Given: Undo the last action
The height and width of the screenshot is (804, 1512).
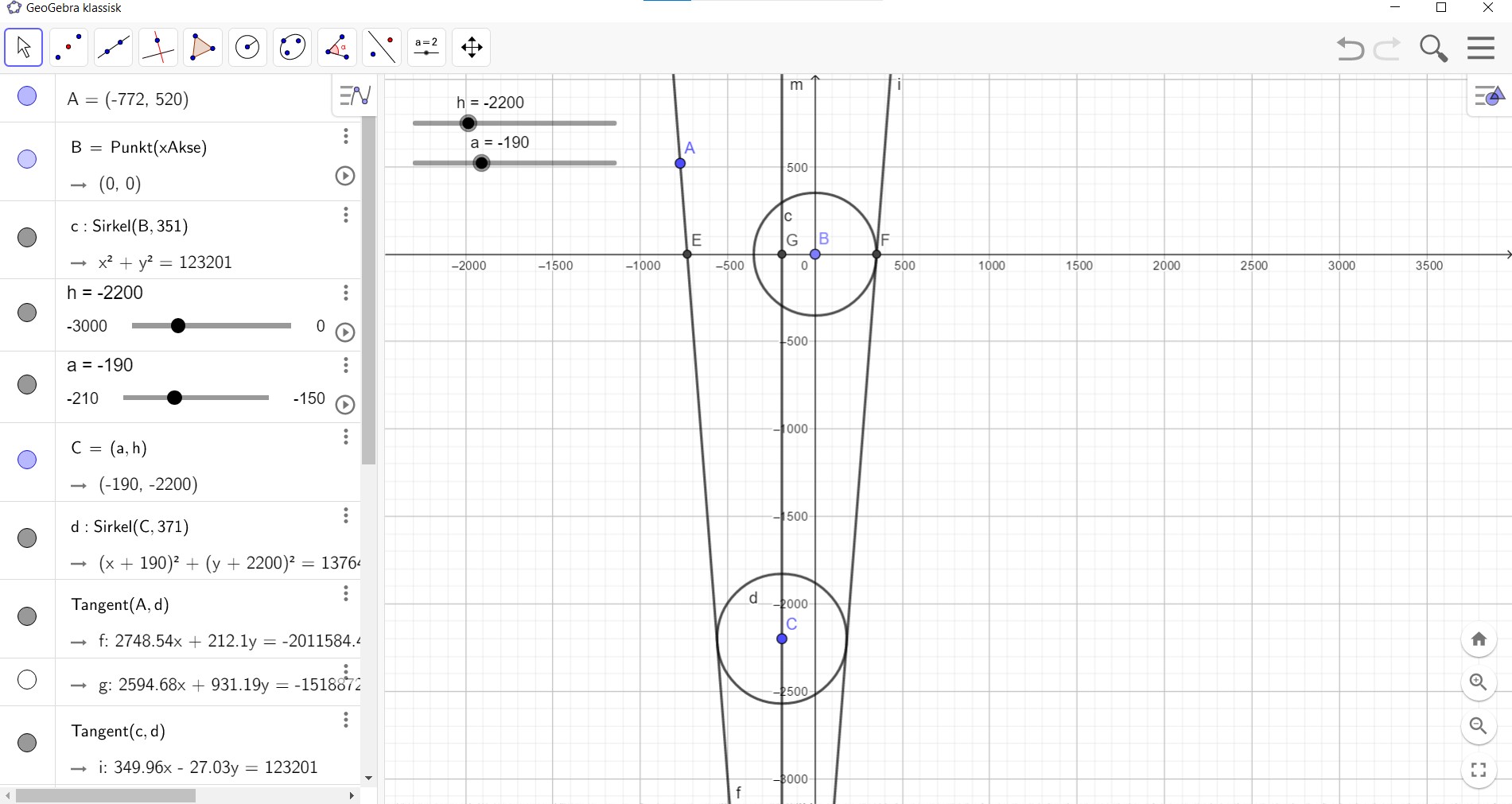Looking at the screenshot, I should (x=1350, y=49).
